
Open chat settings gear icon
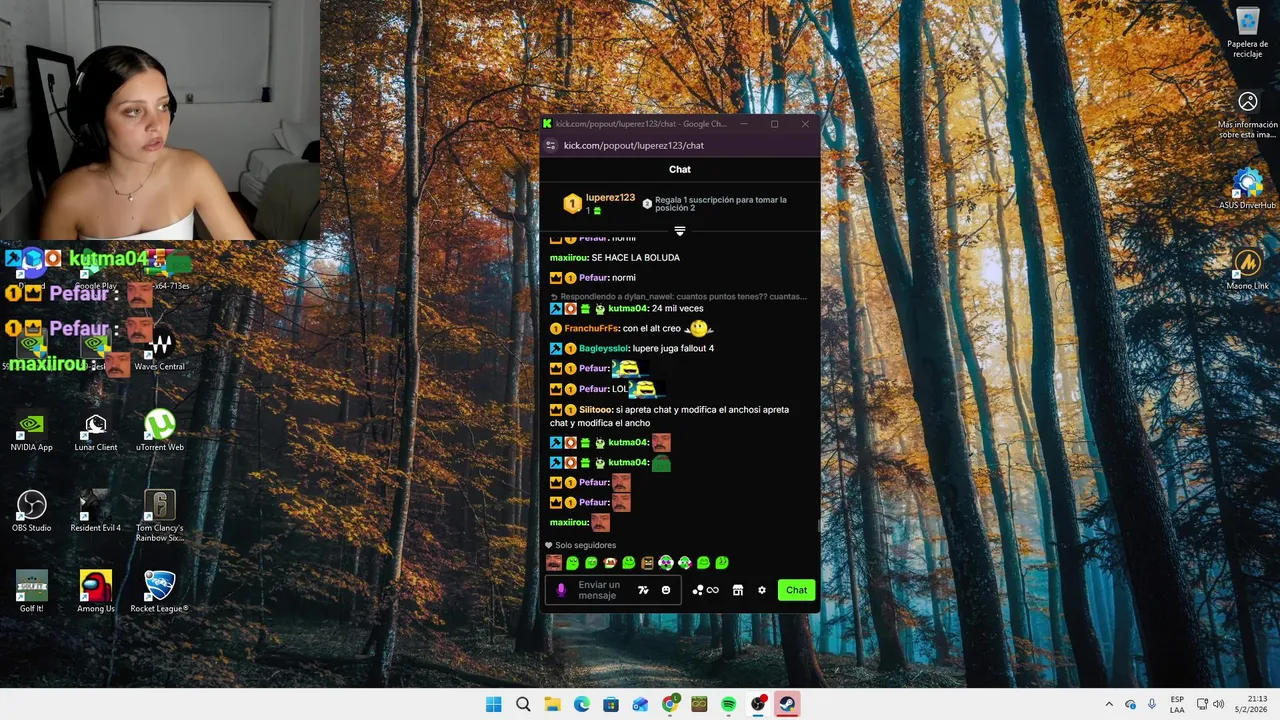pos(762,590)
